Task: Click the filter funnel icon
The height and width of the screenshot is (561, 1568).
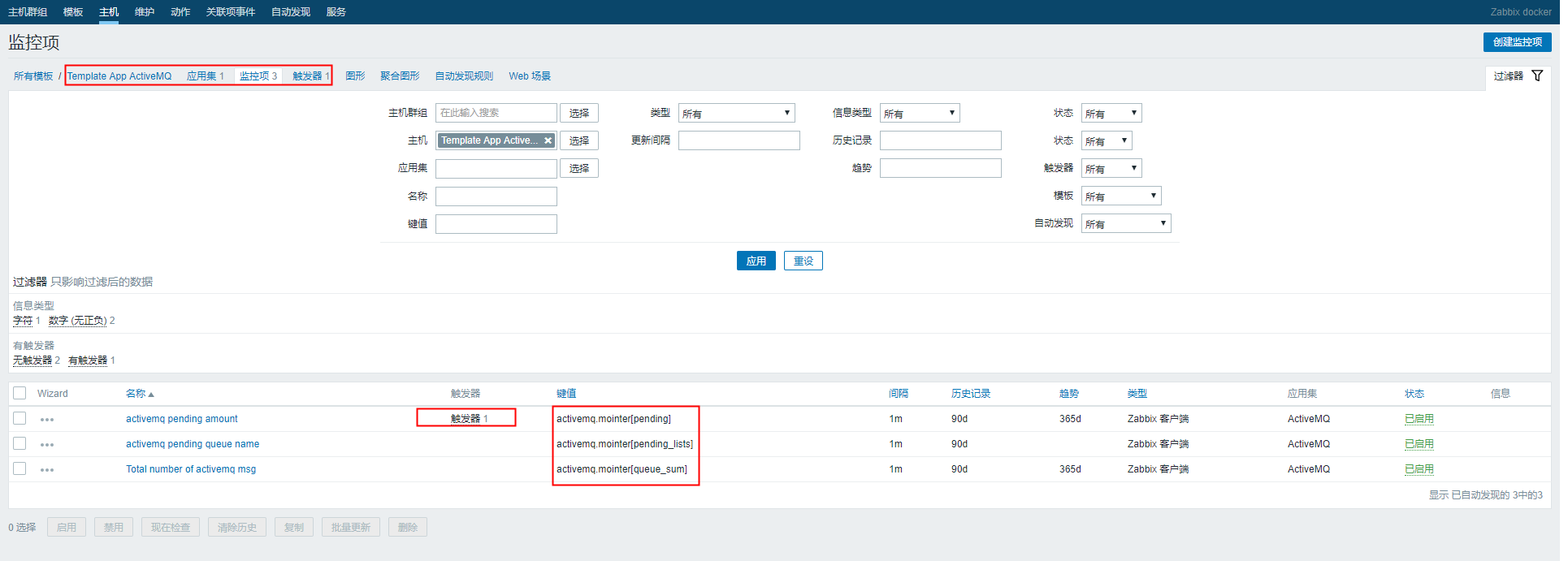Action: tap(1536, 76)
